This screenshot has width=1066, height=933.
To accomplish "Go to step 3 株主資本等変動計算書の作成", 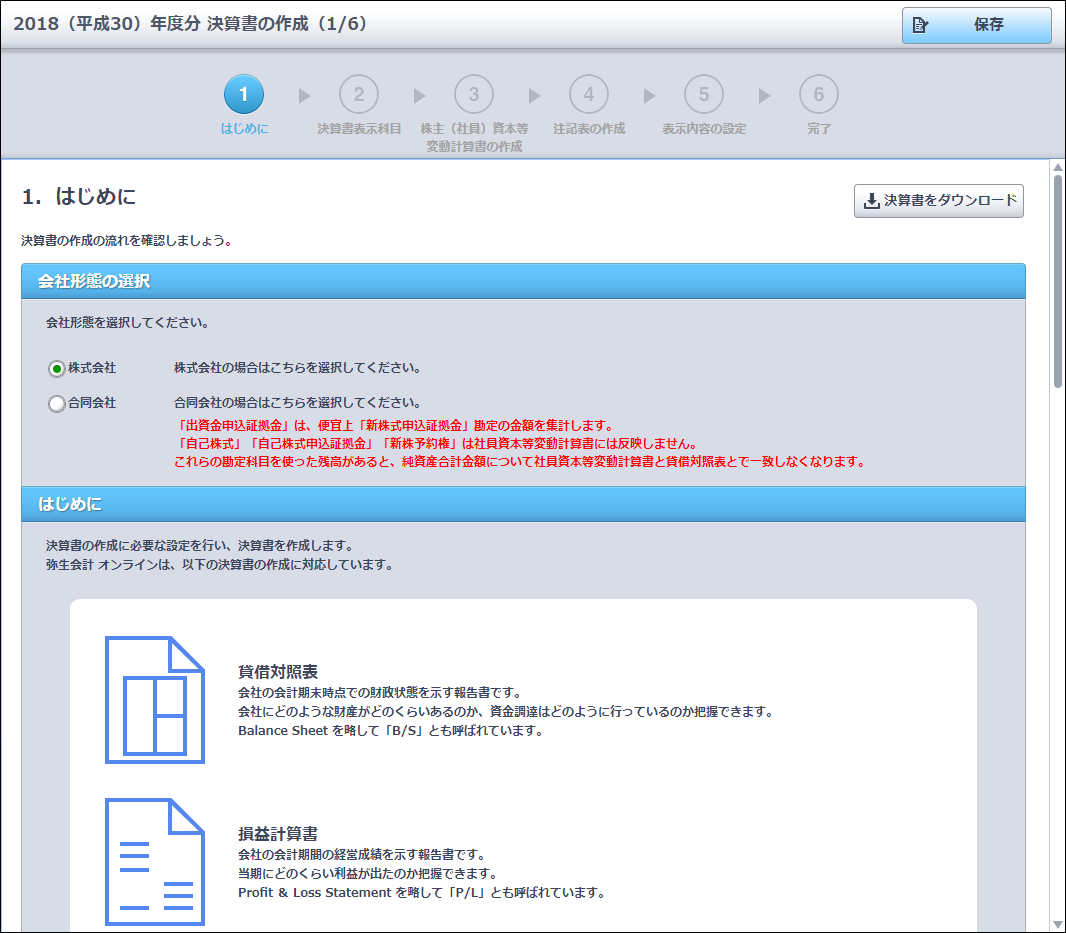I will pyautogui.click(x=474, y=95).
